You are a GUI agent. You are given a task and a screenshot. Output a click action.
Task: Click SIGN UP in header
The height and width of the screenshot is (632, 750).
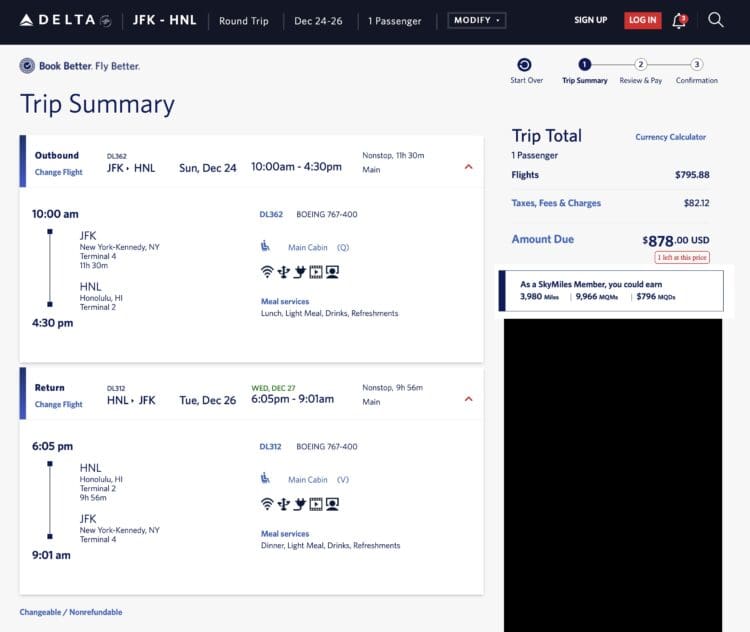590,20
